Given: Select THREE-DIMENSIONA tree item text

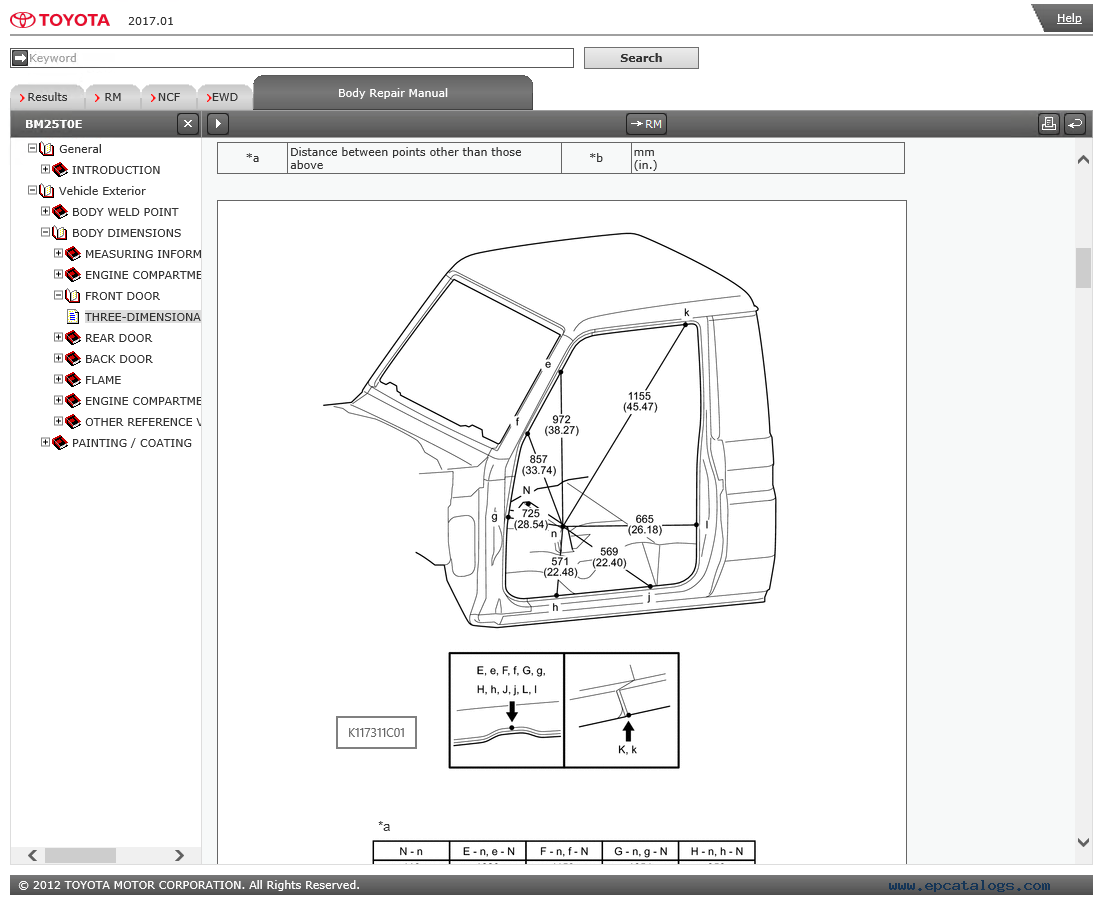Looking at the screenshot, I should tap(143, 317).
